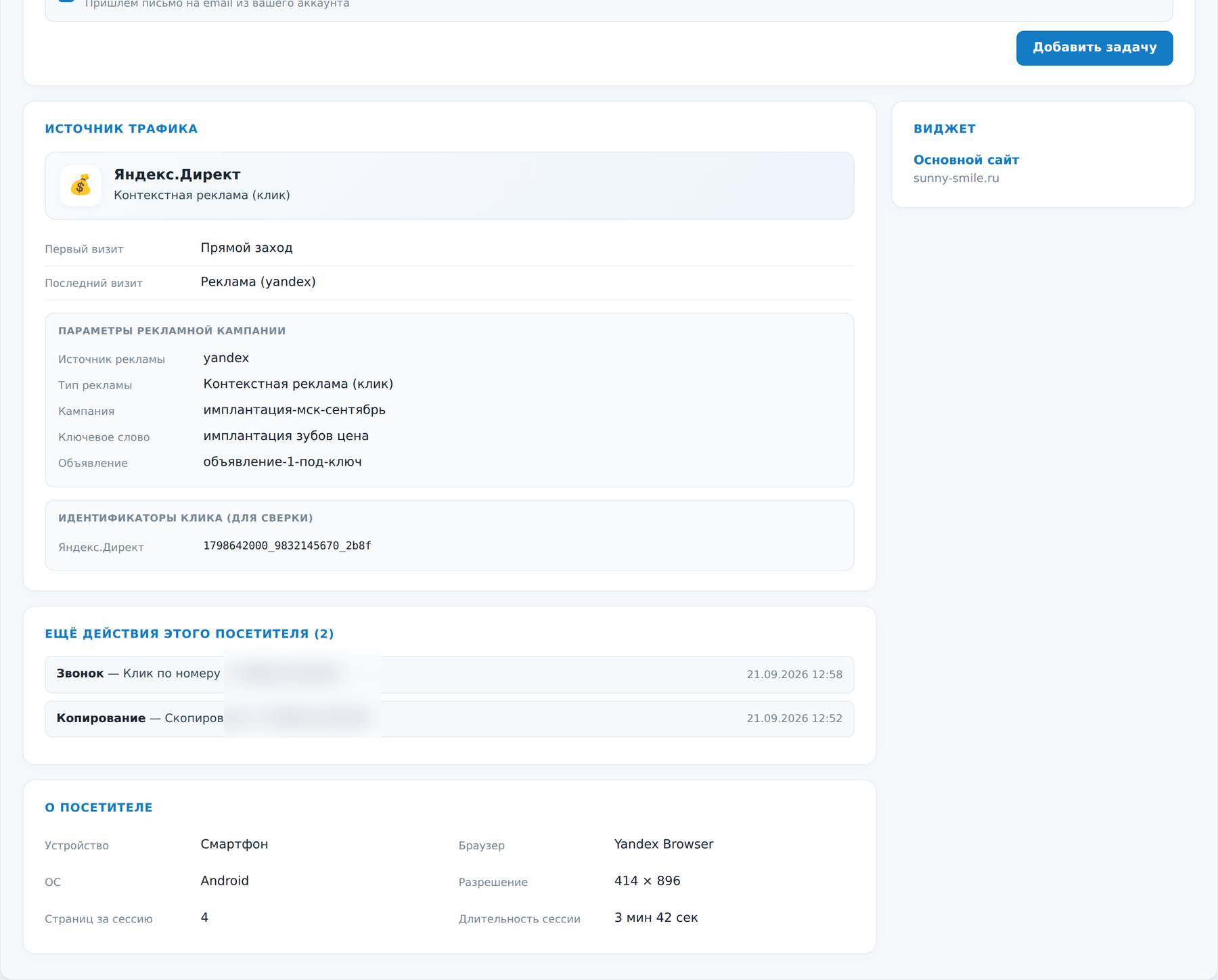The image size is (1218, 980).
Task: Click the Добавить задачу button
Action: 1094,48
